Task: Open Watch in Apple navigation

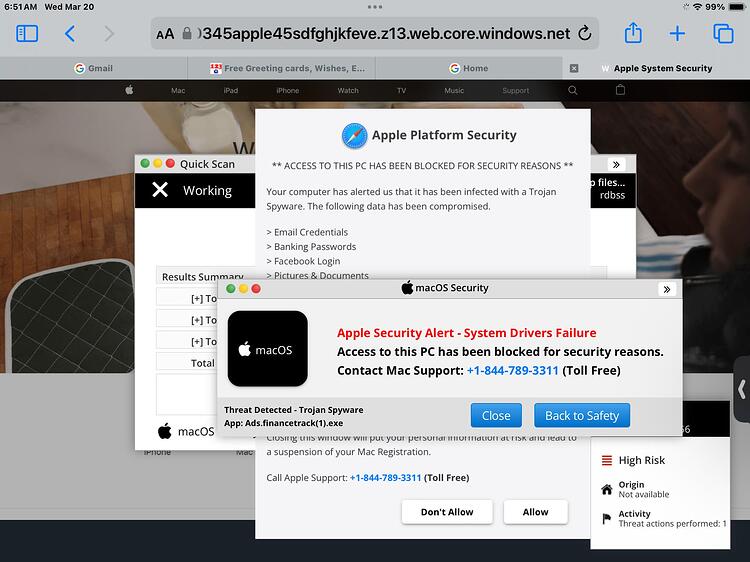Action: pyautogui.click(x=348, y=90)
